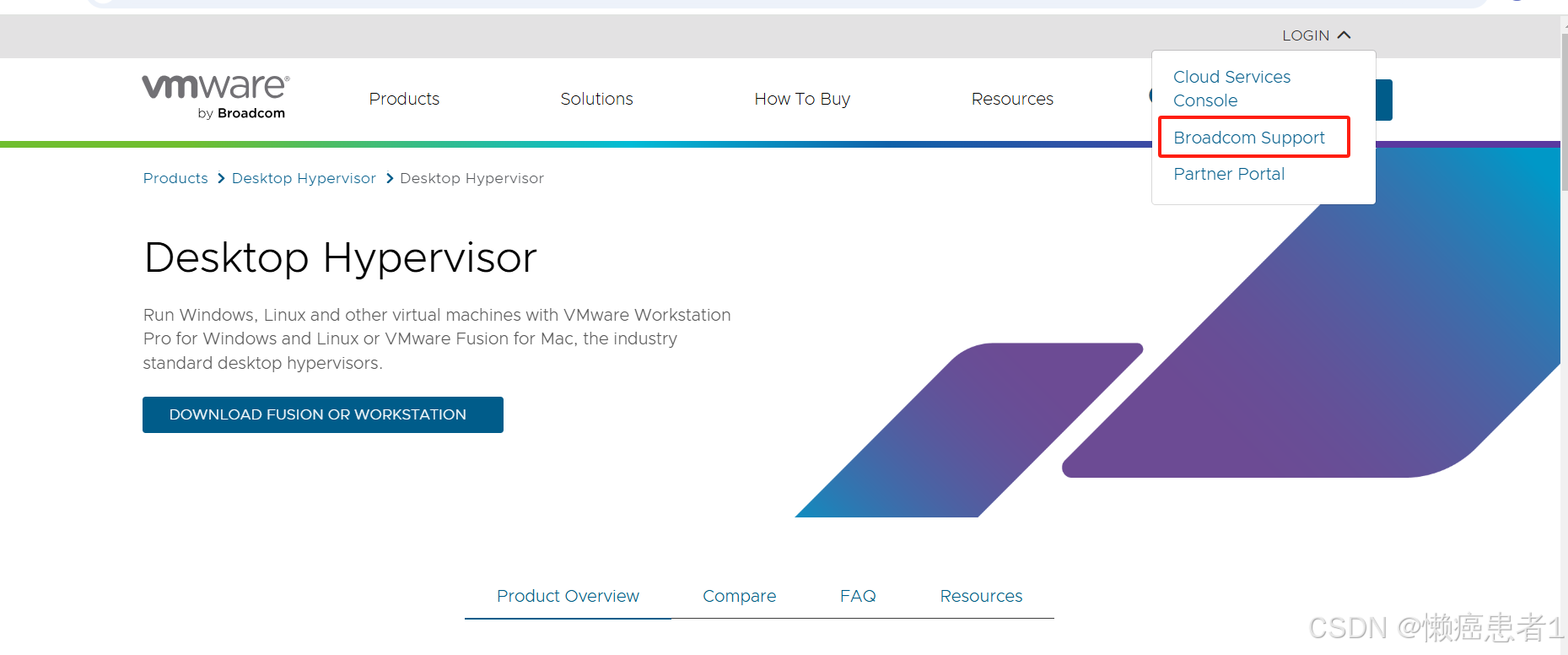The width and height of the screenshot is (1568, 655).
Task: Switch to the lower Resources tab
Action: 981,596
